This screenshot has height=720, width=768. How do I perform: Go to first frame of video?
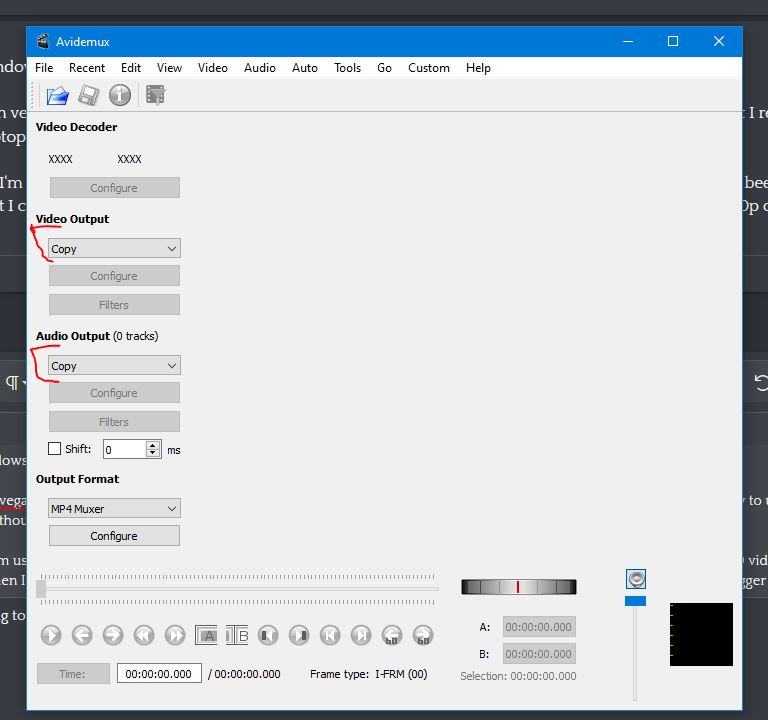330,635
